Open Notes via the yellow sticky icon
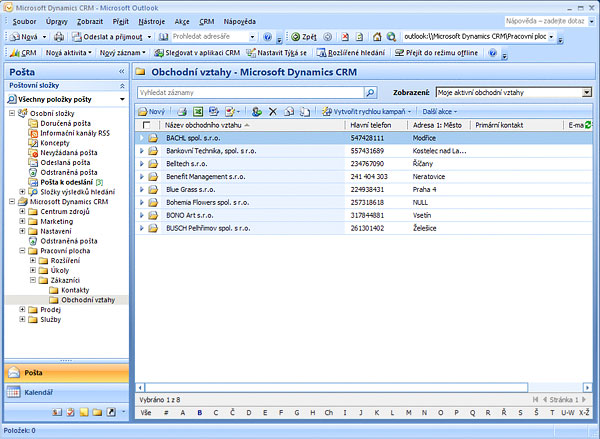This screenshot has width=600, height=439. tap(84, 412)
